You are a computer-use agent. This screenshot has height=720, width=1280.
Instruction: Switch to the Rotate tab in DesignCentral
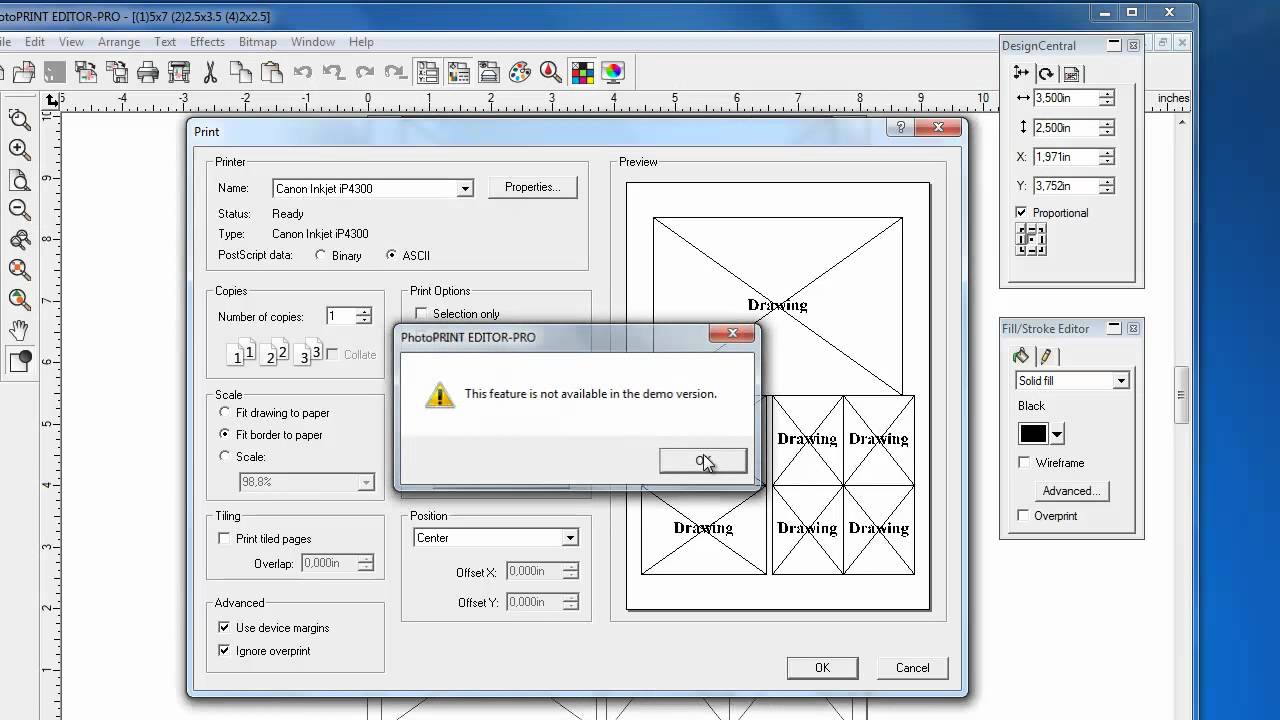1046,73
